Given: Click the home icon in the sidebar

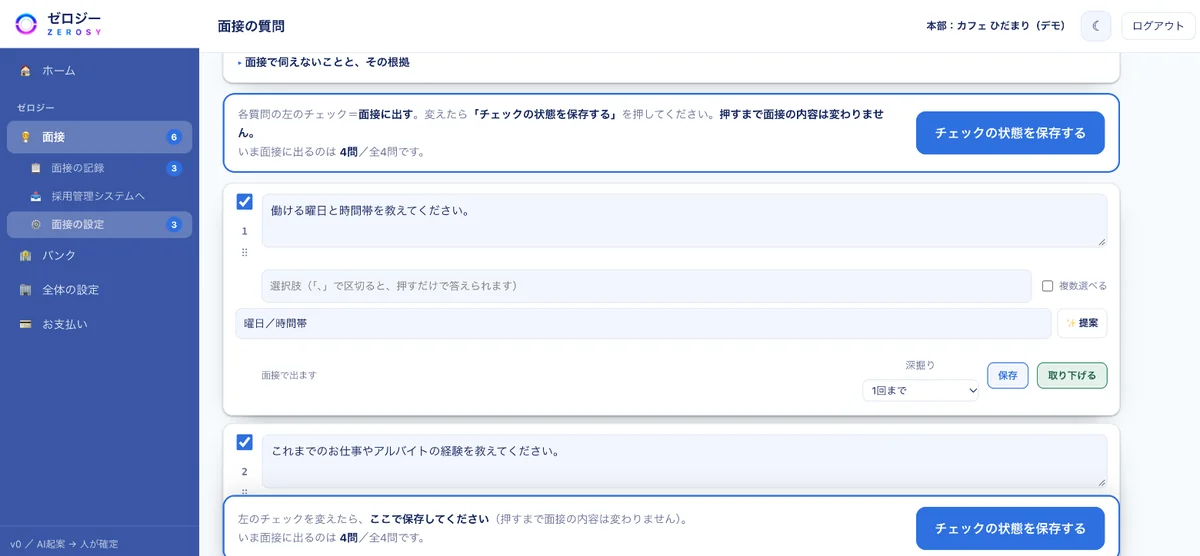Looking at the screenshot, I should [26, 71].
